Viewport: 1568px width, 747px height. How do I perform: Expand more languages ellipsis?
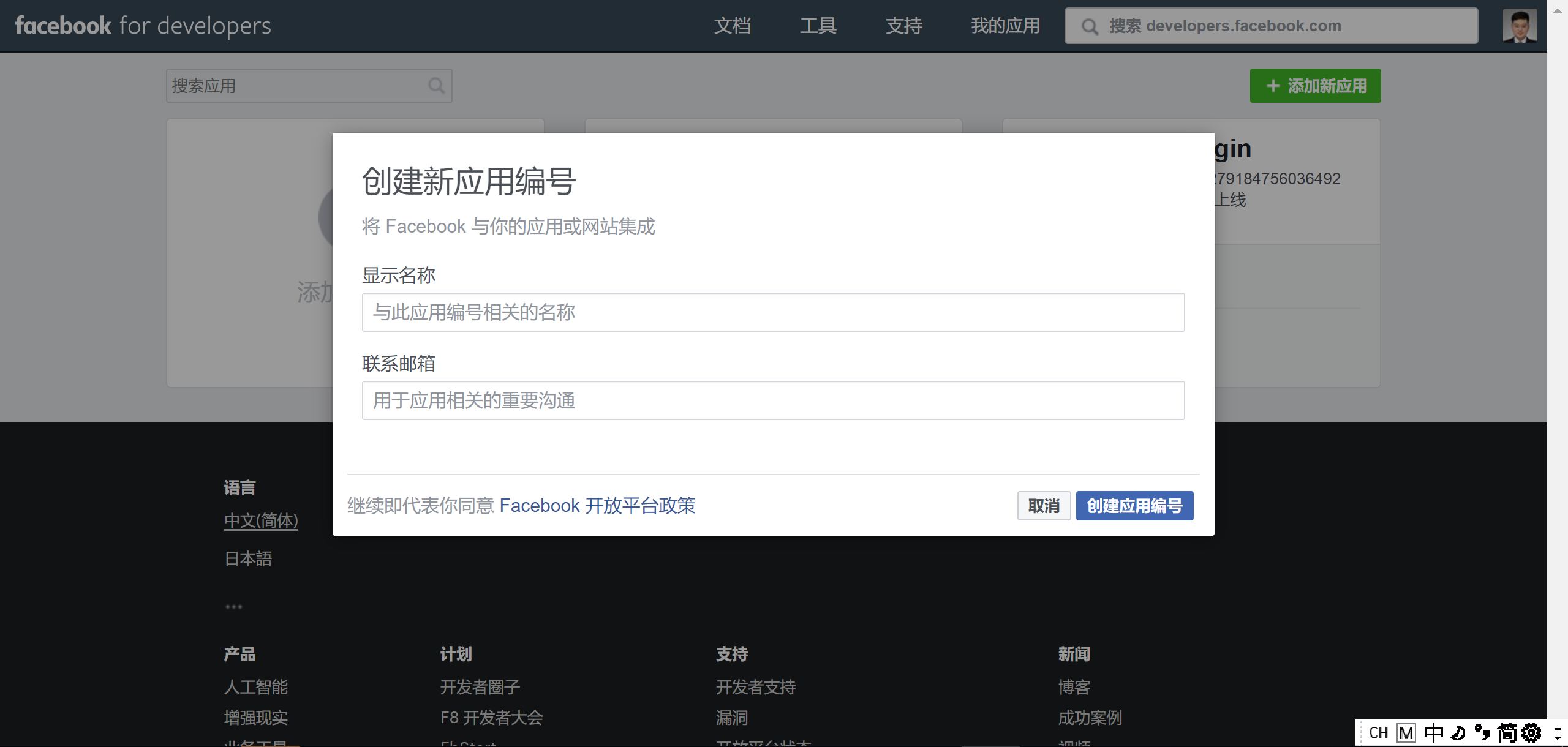click(233, 607)
